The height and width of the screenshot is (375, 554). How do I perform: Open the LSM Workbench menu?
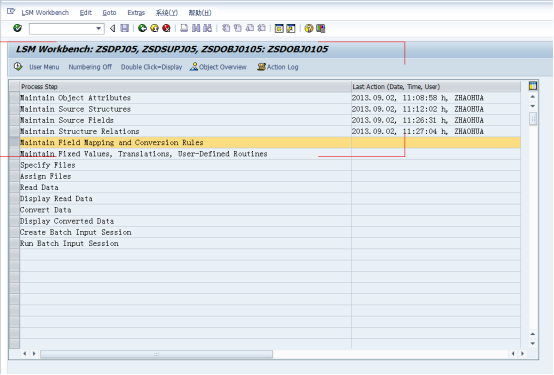(x=45, y=13)
